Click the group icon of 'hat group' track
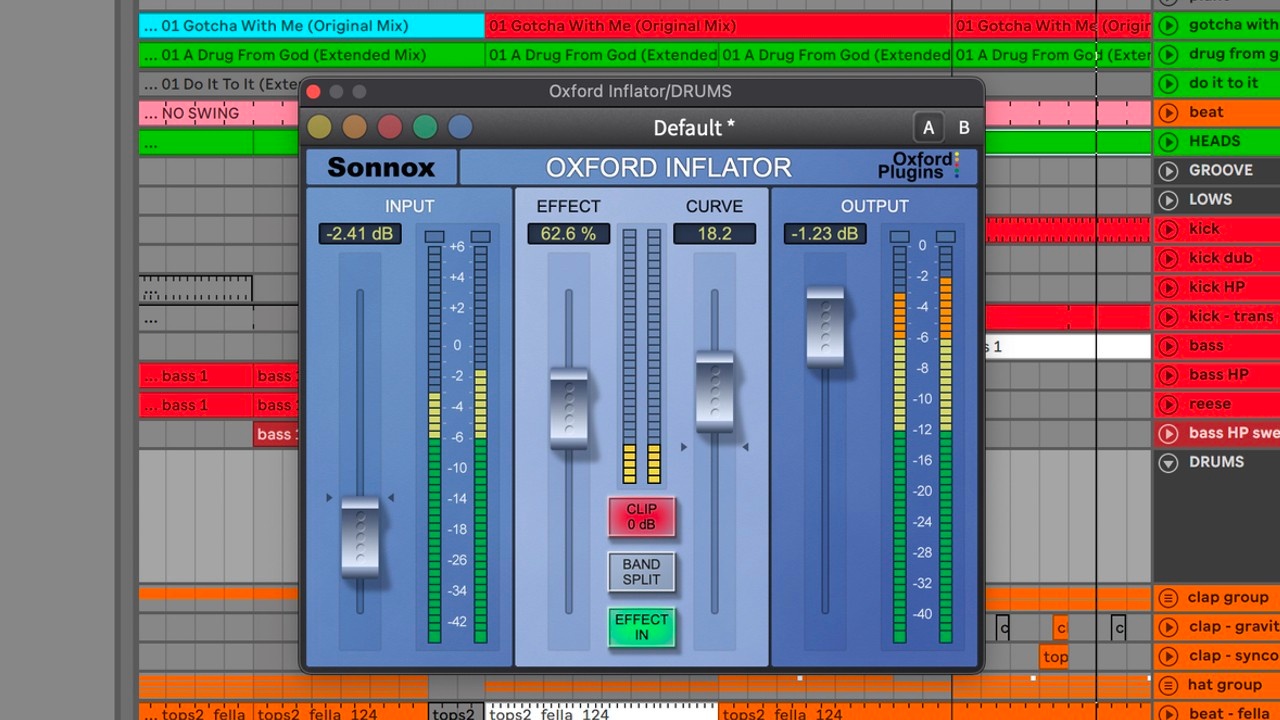1280x720 pixels. click(x=1168, y=685)
